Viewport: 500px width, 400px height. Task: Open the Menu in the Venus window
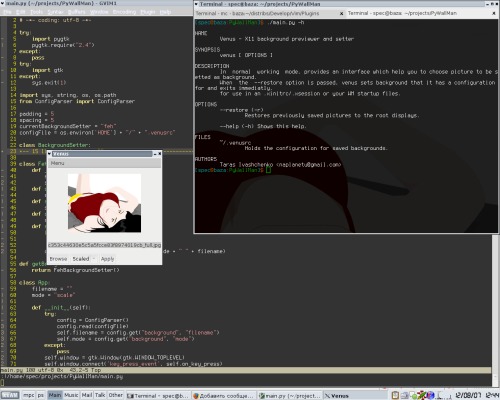(x=57, y=163)
